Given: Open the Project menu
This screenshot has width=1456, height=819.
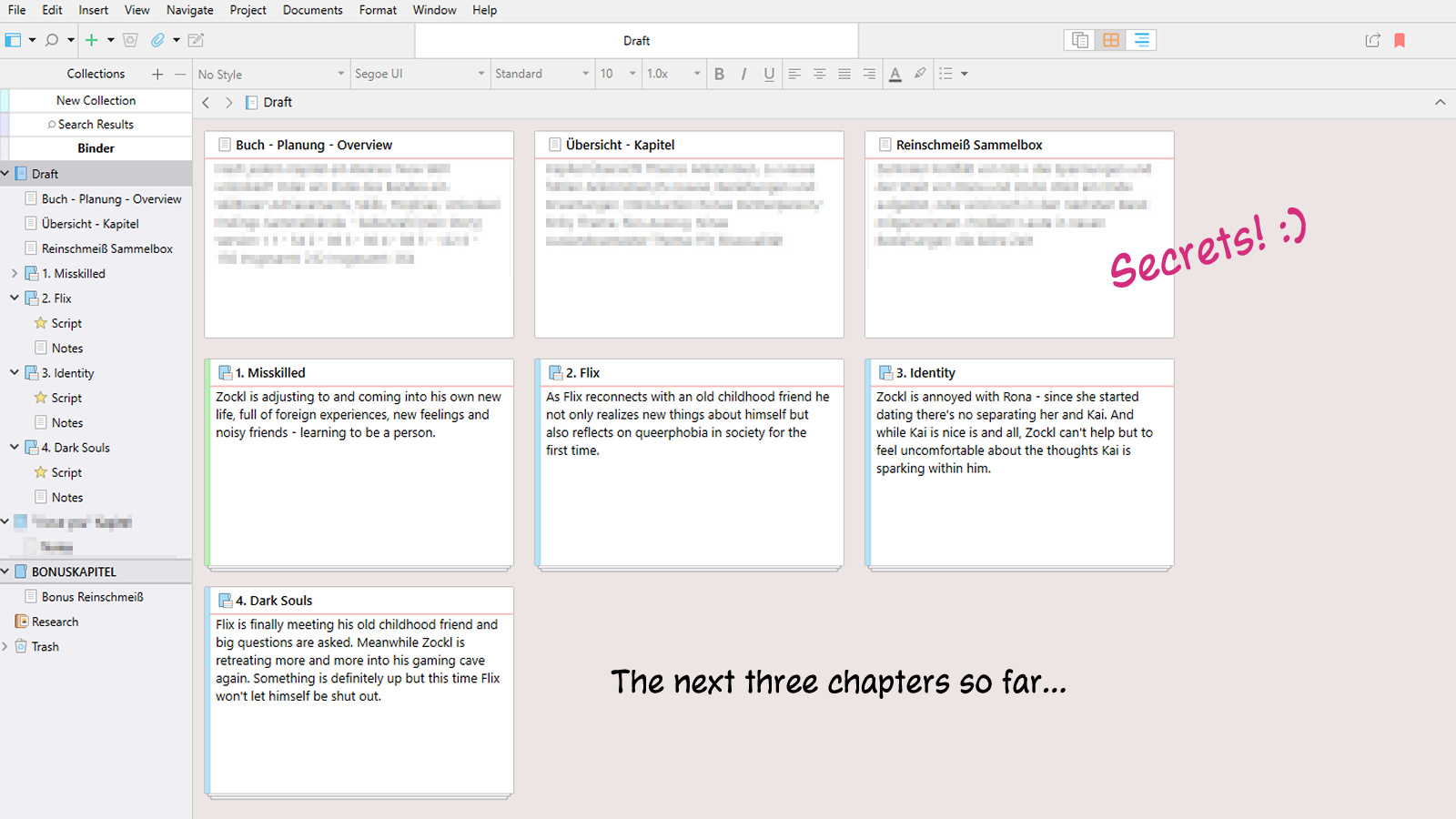Looking at the screenshot, I should (248, 10).
